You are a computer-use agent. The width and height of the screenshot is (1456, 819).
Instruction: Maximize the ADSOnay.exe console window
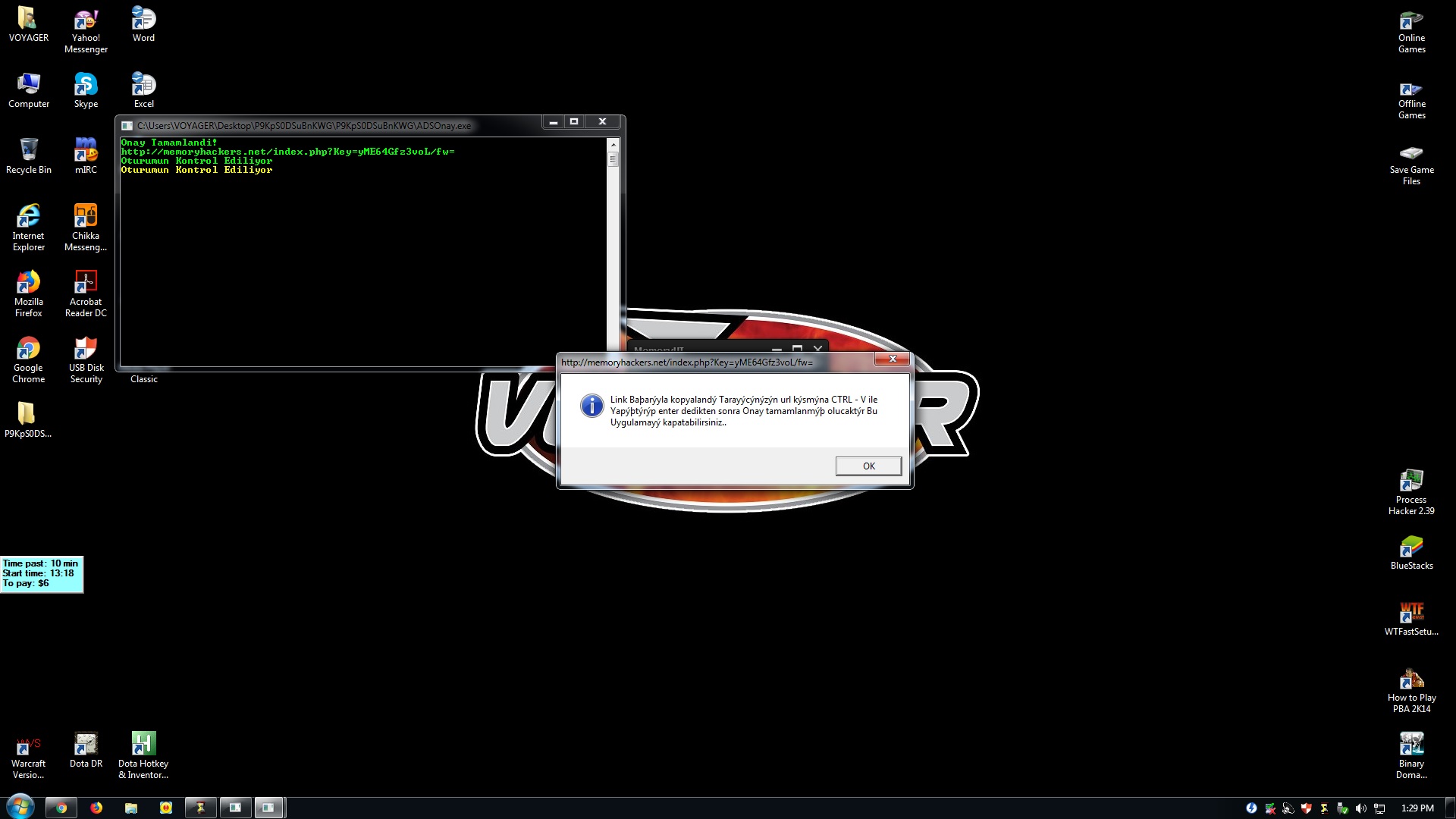574,121
